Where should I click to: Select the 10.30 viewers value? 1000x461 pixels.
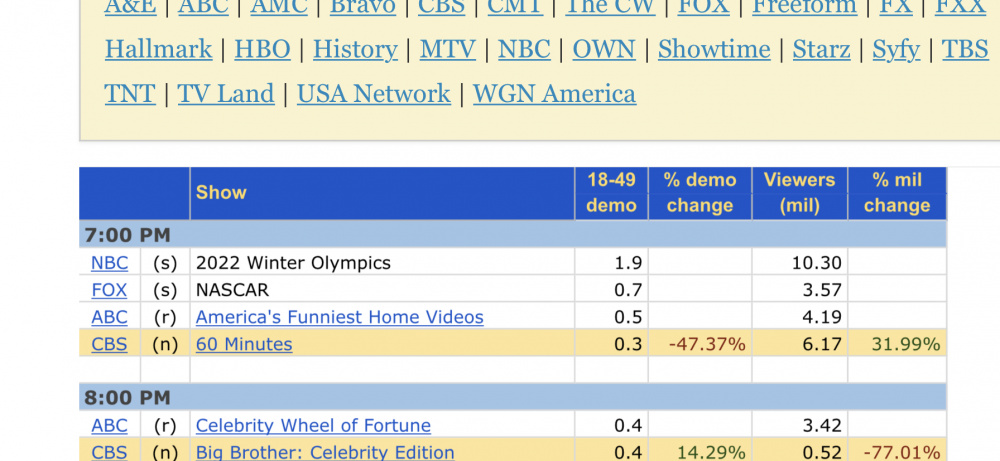[x=816, y=263]
